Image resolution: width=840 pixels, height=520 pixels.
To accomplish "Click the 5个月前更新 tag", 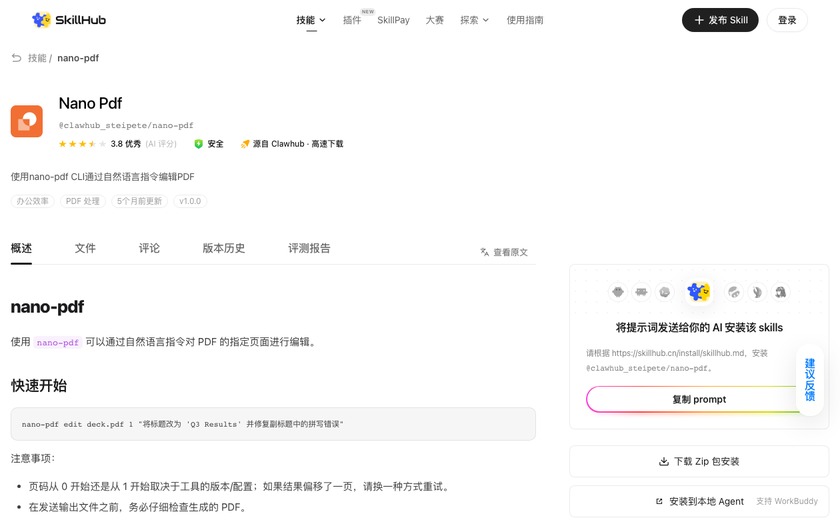I will pos(139,201).
